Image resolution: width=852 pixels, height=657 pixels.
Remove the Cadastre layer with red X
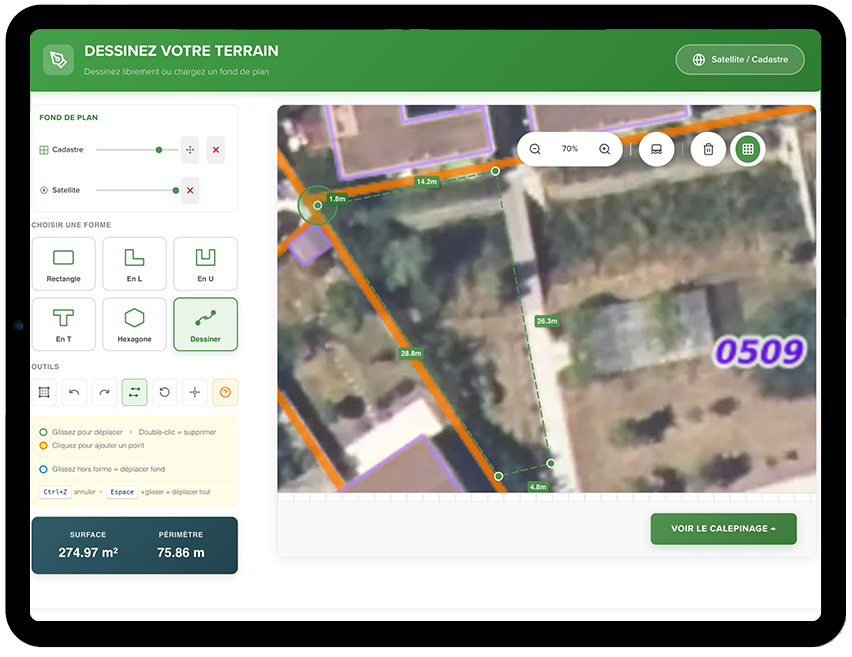tap(216, 150)
